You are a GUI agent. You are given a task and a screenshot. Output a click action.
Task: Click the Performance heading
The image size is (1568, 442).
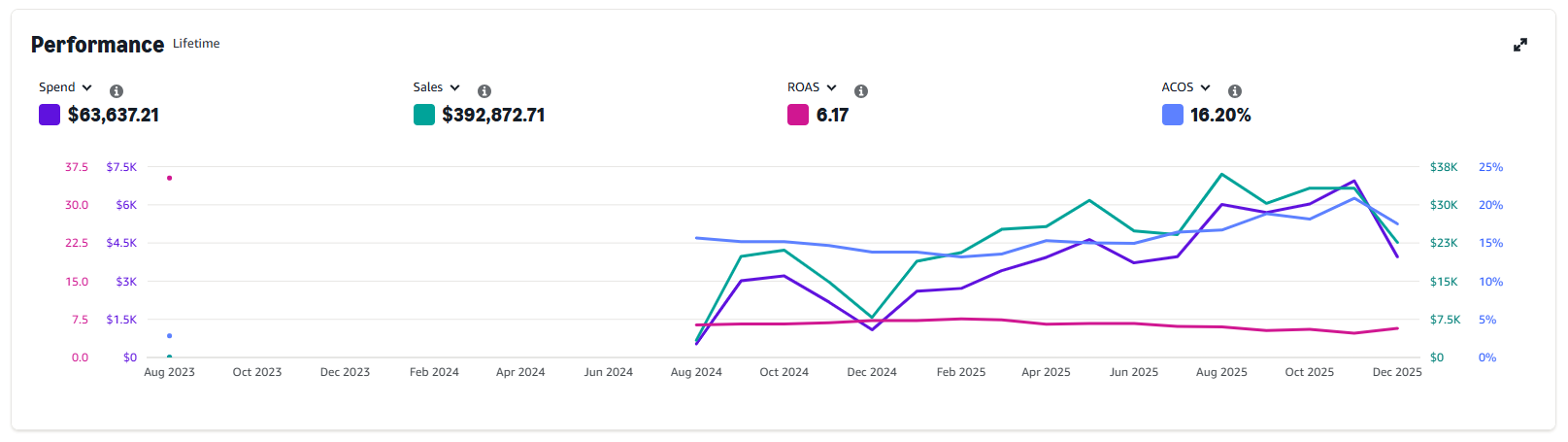click(x=97, y=45)
